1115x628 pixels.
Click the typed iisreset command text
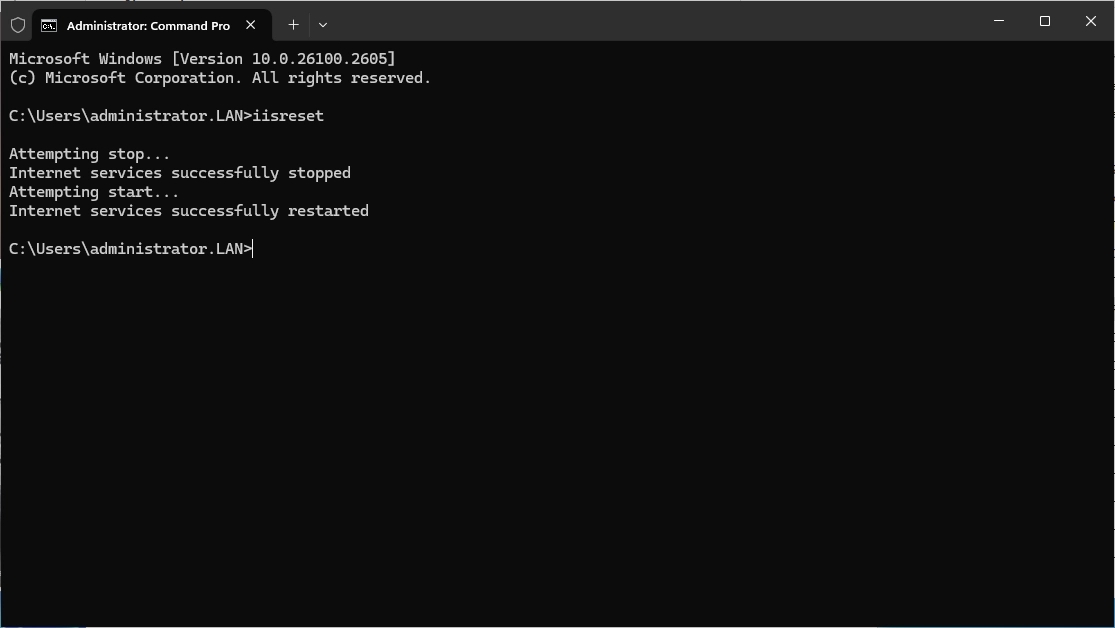pyautogui.click(x=288, y=116)
